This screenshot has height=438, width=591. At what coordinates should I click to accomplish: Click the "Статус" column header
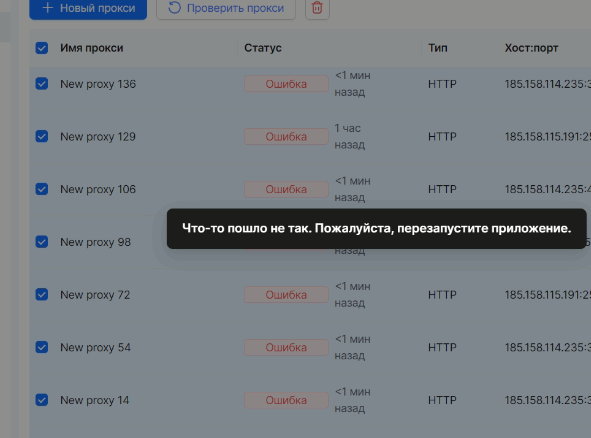pyautogui.click(x=263, y=48)
